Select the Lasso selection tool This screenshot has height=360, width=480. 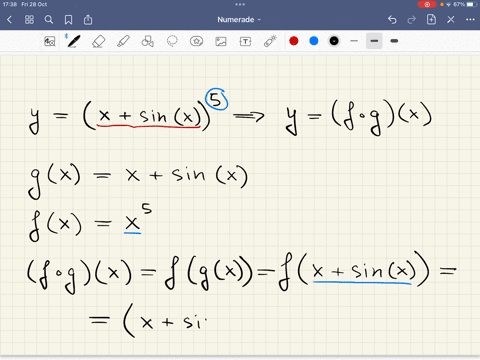pyautogui.click(x=172, y=41)
